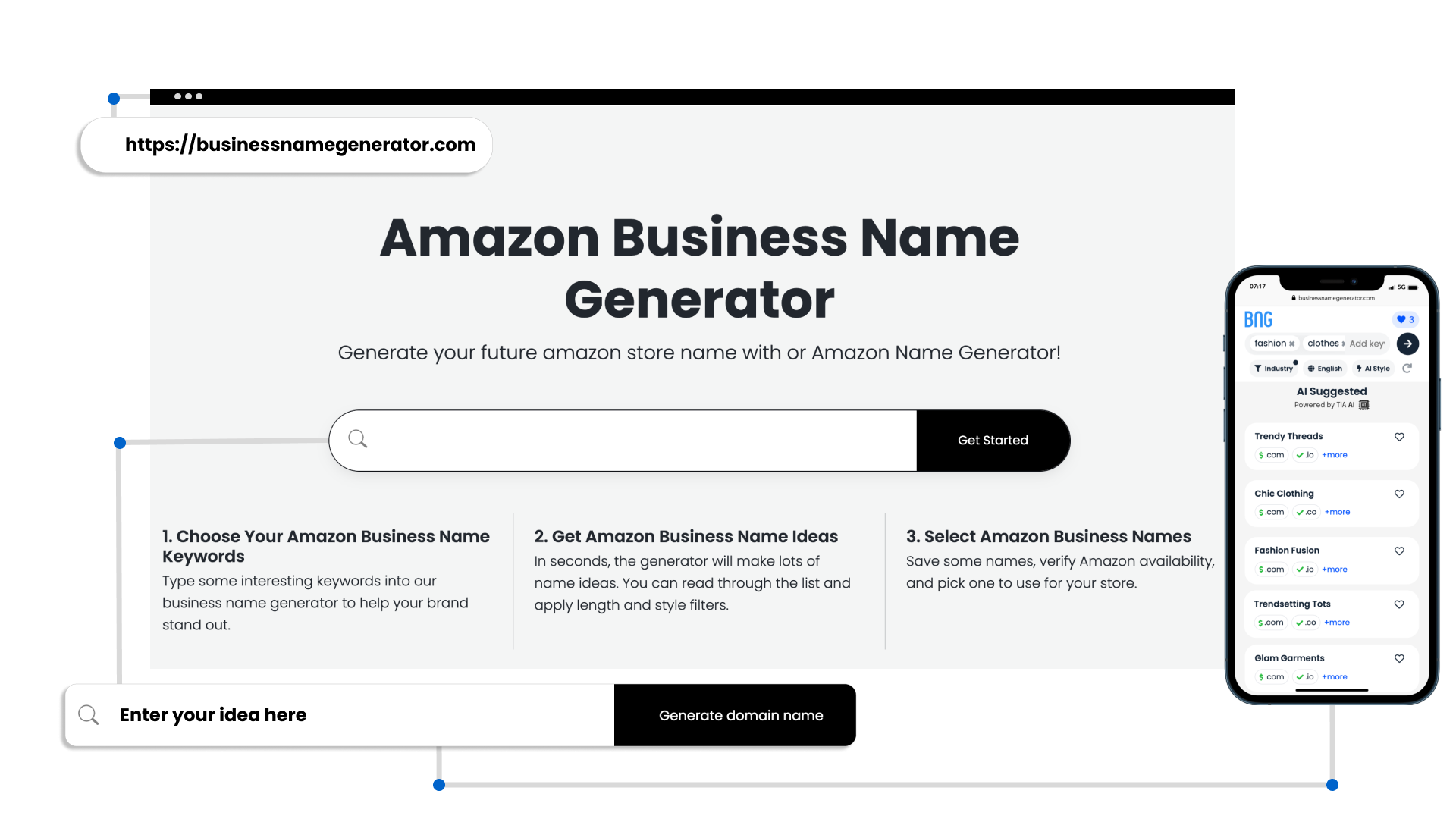Click the arrow submit button in mobile search
This screenshot has width=1456, height=819.
click(x=1408, y=343)
